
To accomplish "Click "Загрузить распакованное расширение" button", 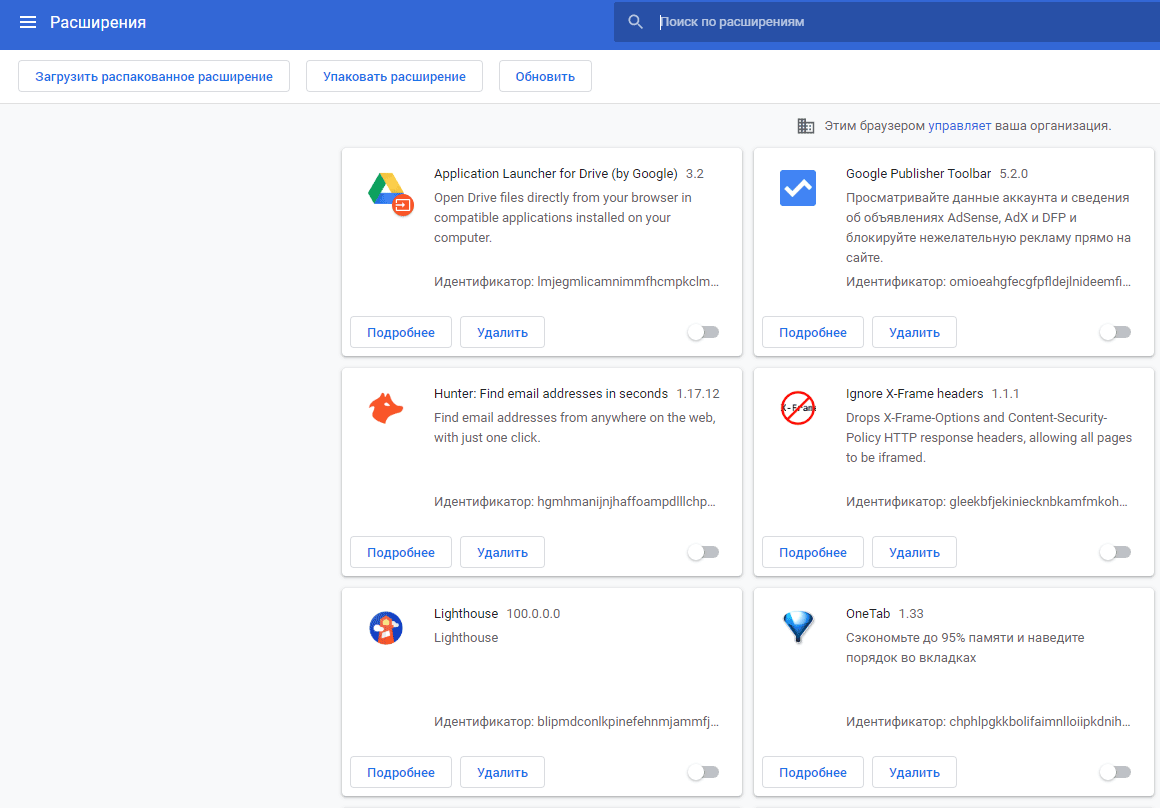I will (154, 77).
